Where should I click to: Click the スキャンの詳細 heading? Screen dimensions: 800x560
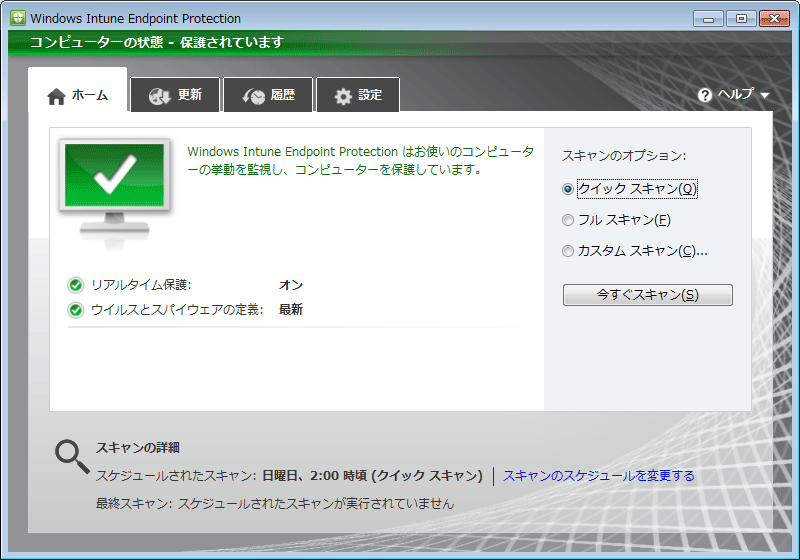pos(138,448)
